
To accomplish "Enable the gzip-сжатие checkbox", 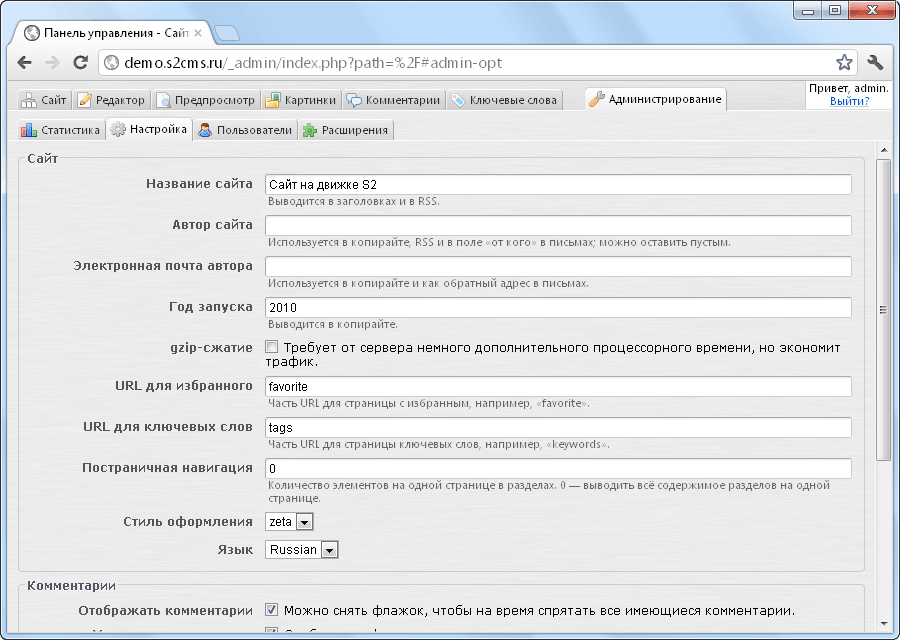I will pyautogui.click(x=272, y=347).
